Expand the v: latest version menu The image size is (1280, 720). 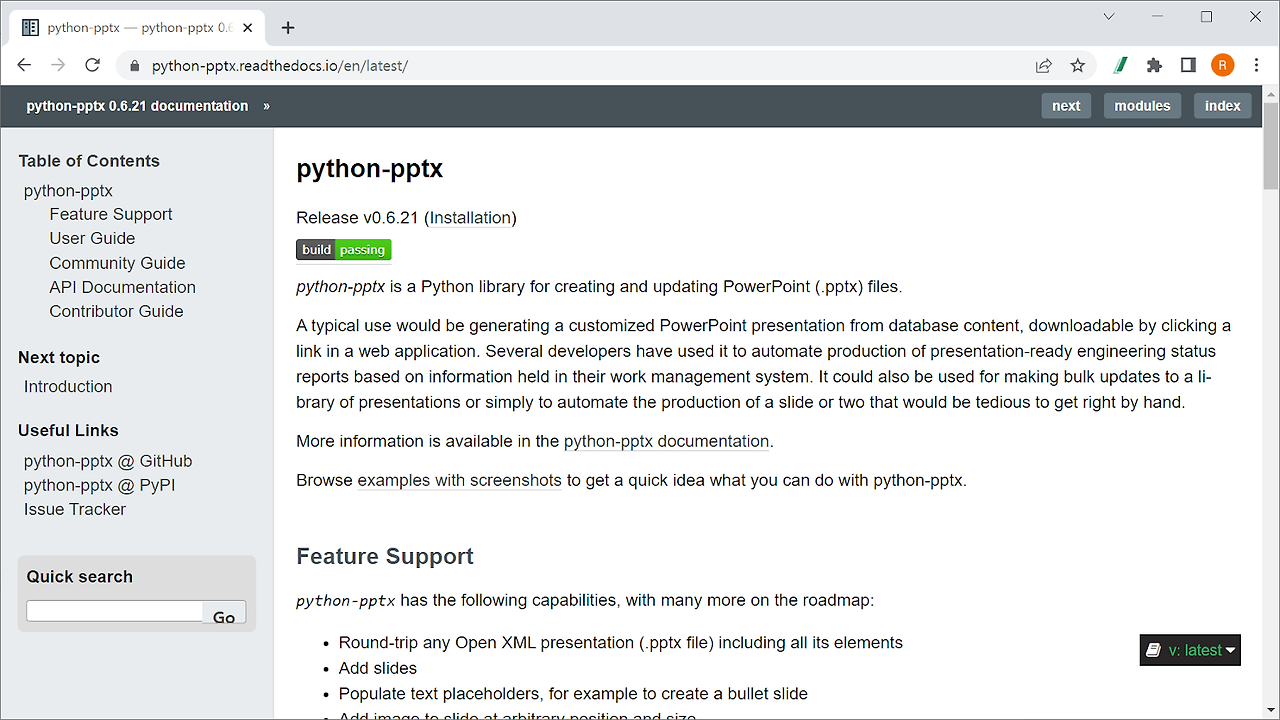click(1190, 650)
